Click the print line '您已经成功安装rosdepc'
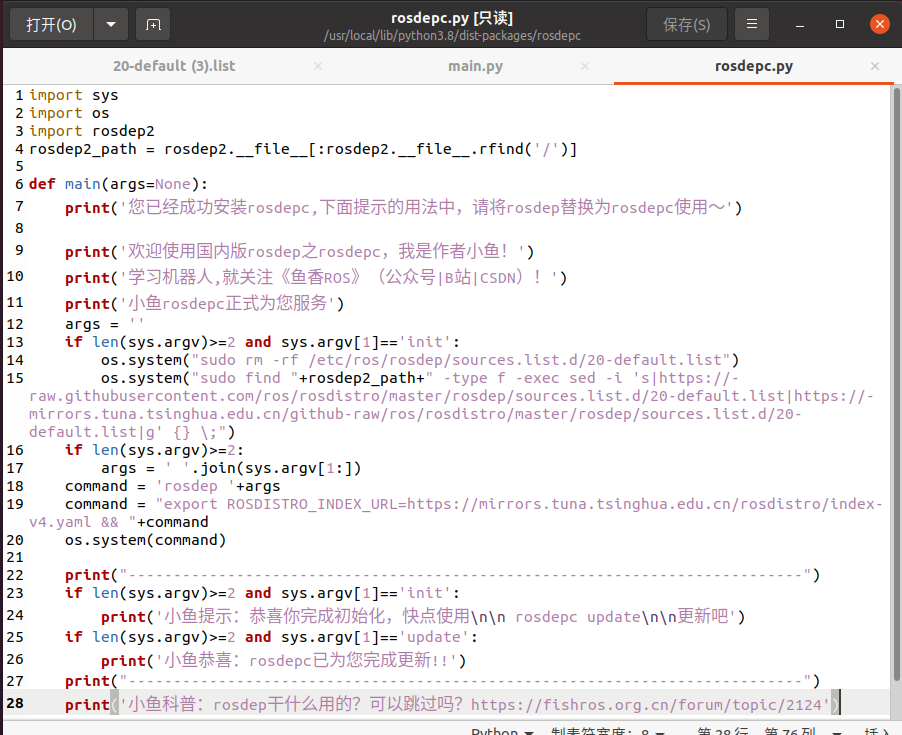902x735 pixels. [403, 207]
